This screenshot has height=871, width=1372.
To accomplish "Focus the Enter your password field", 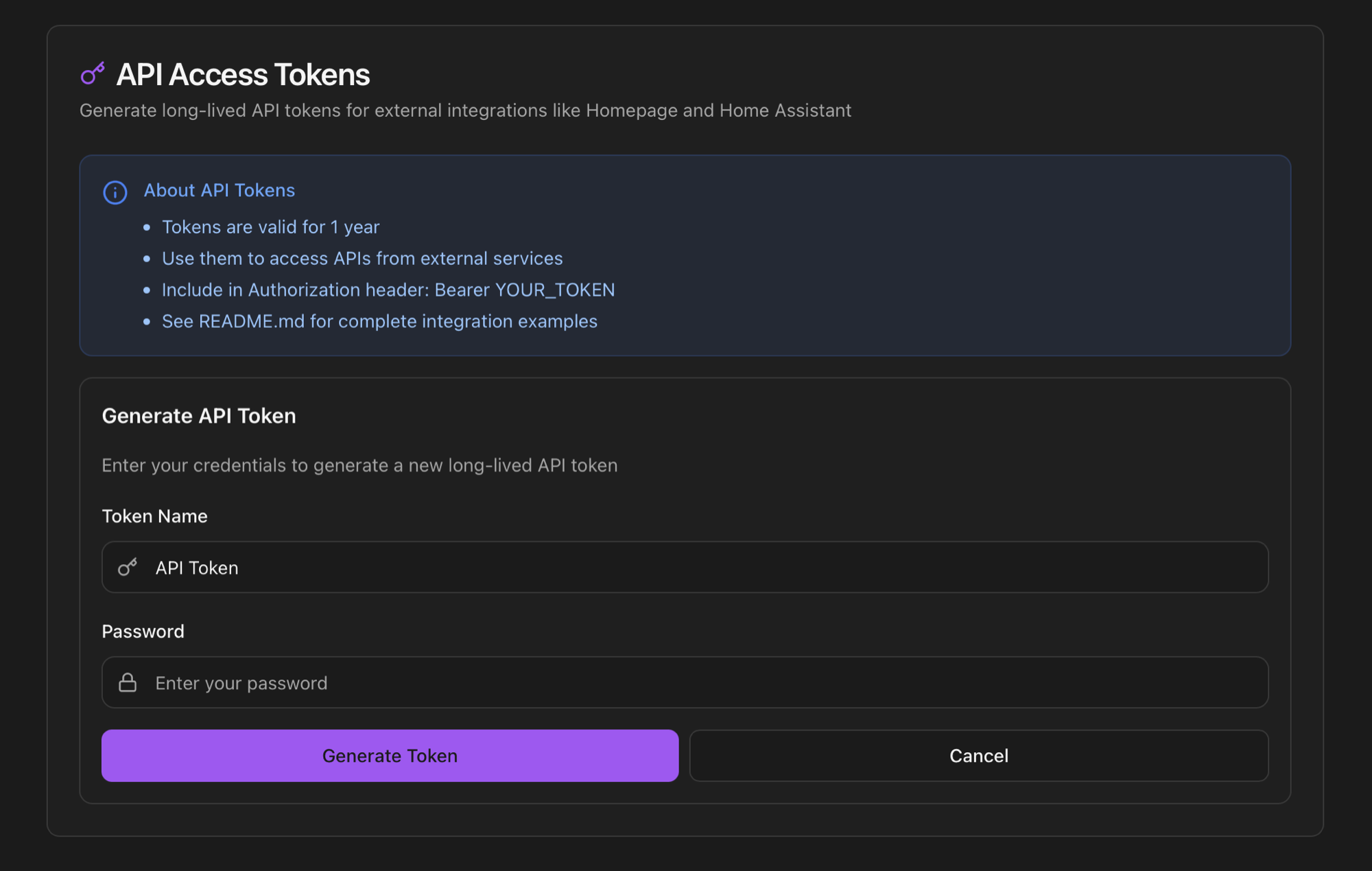I will click(x=685, y=683).
